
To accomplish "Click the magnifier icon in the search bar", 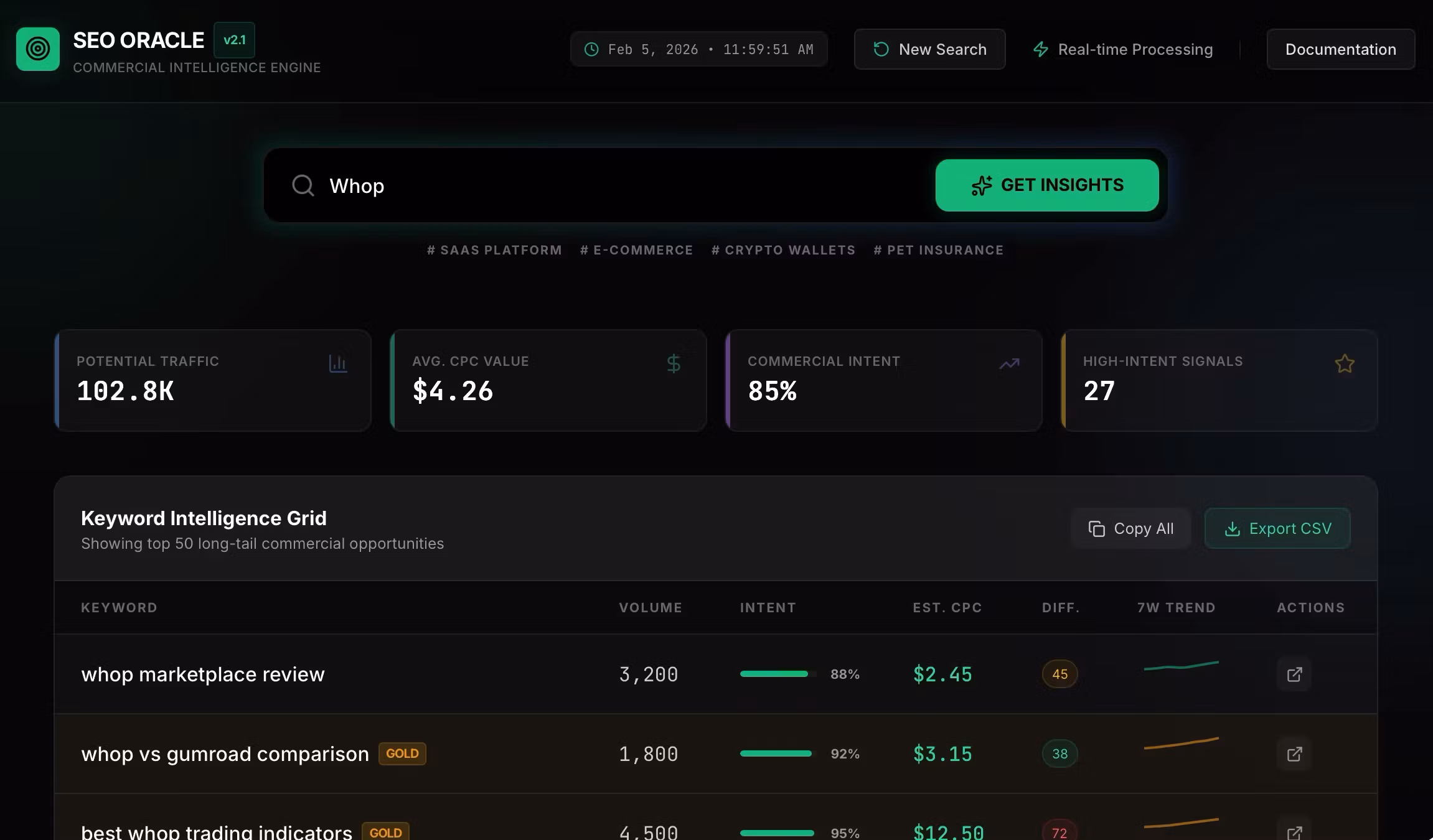I will [x=303, y=185].
